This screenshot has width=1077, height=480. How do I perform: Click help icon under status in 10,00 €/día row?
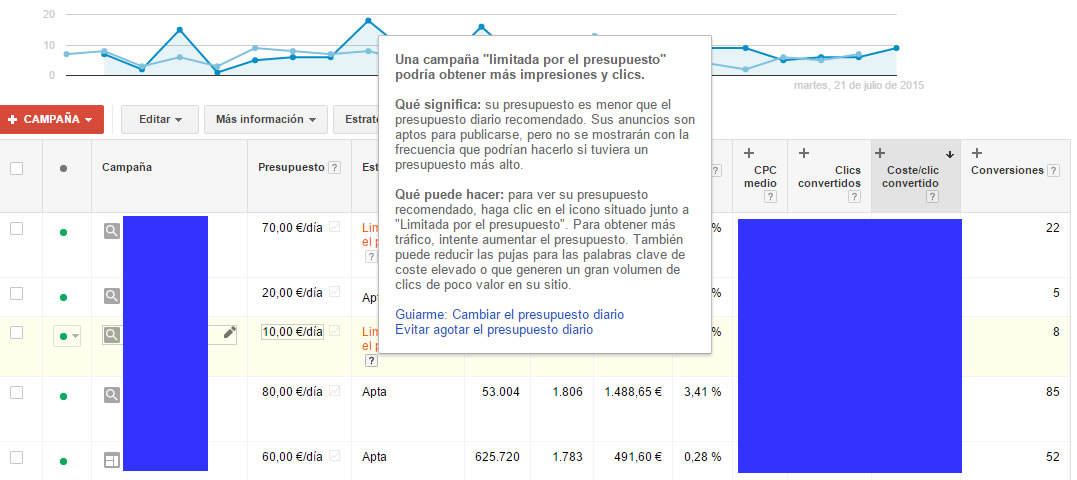(x=371, y=361)
